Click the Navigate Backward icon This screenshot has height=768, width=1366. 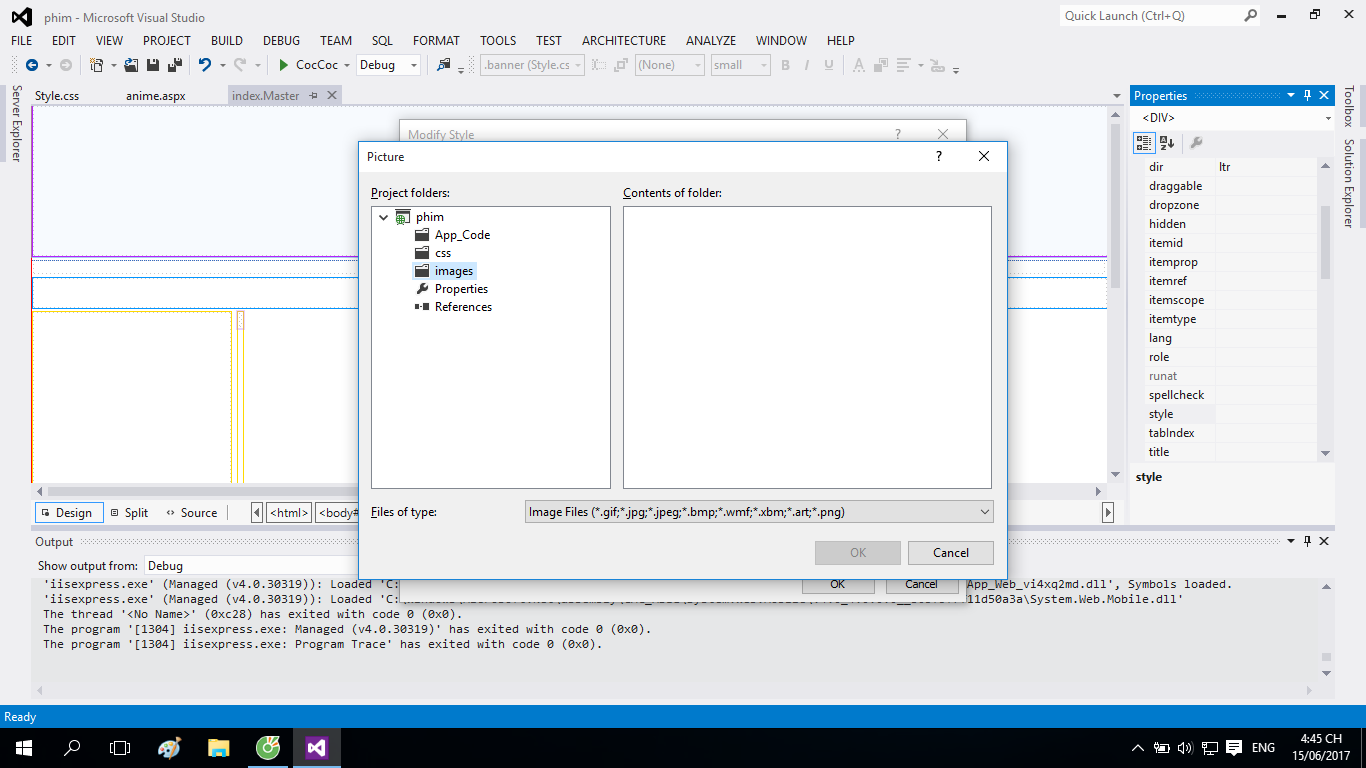pos(32,65)
